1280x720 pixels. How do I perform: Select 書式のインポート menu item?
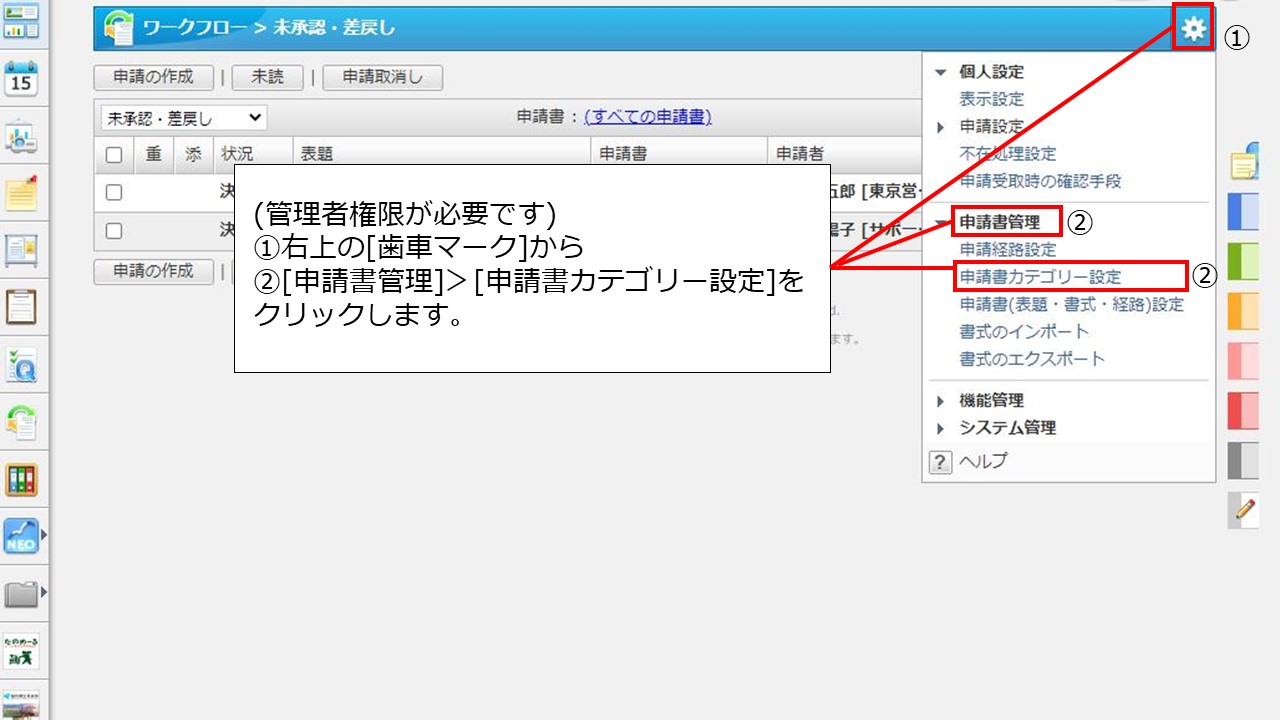click(1024, 332)
